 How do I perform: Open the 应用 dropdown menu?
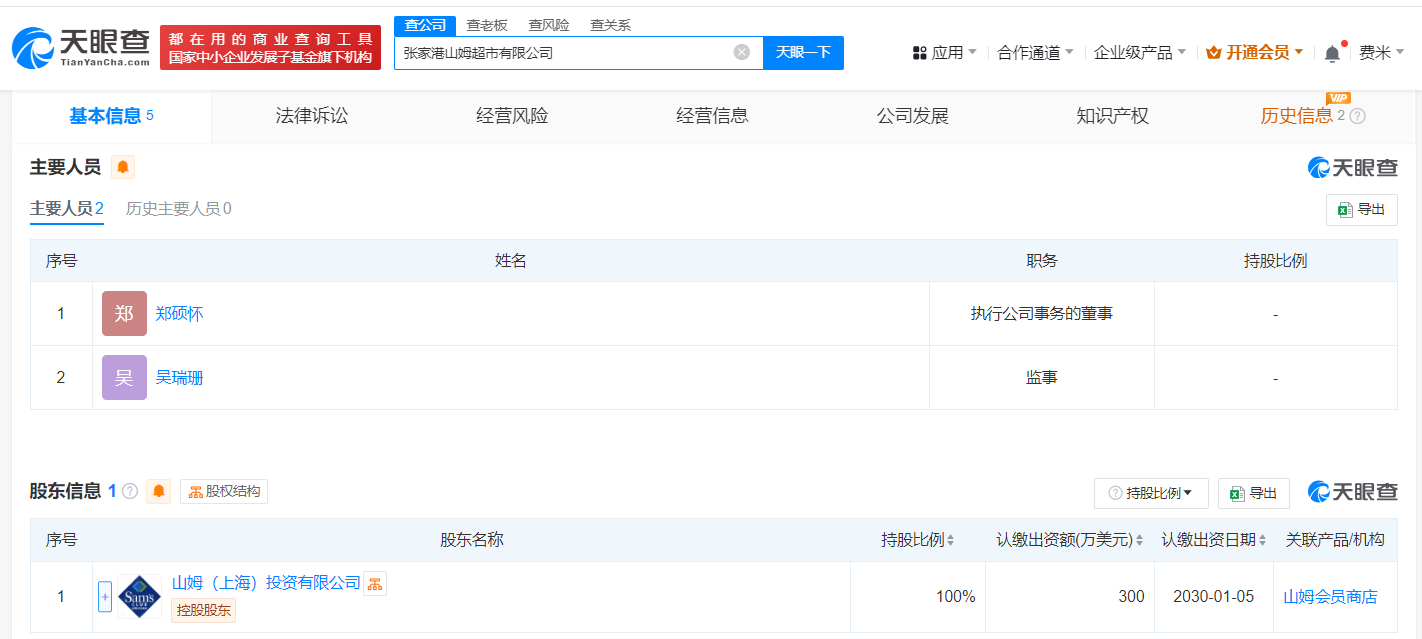click(945, 52)
